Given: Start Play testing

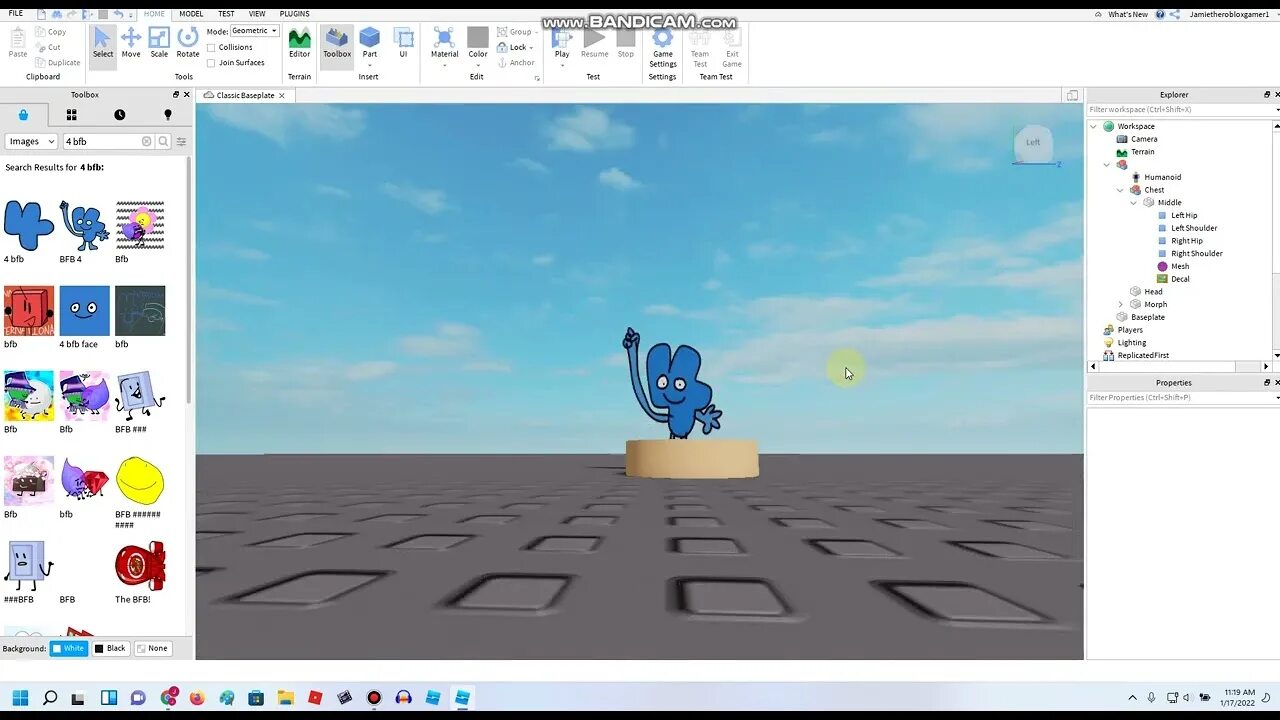Looking at the screenshot, I should [562, 43].
